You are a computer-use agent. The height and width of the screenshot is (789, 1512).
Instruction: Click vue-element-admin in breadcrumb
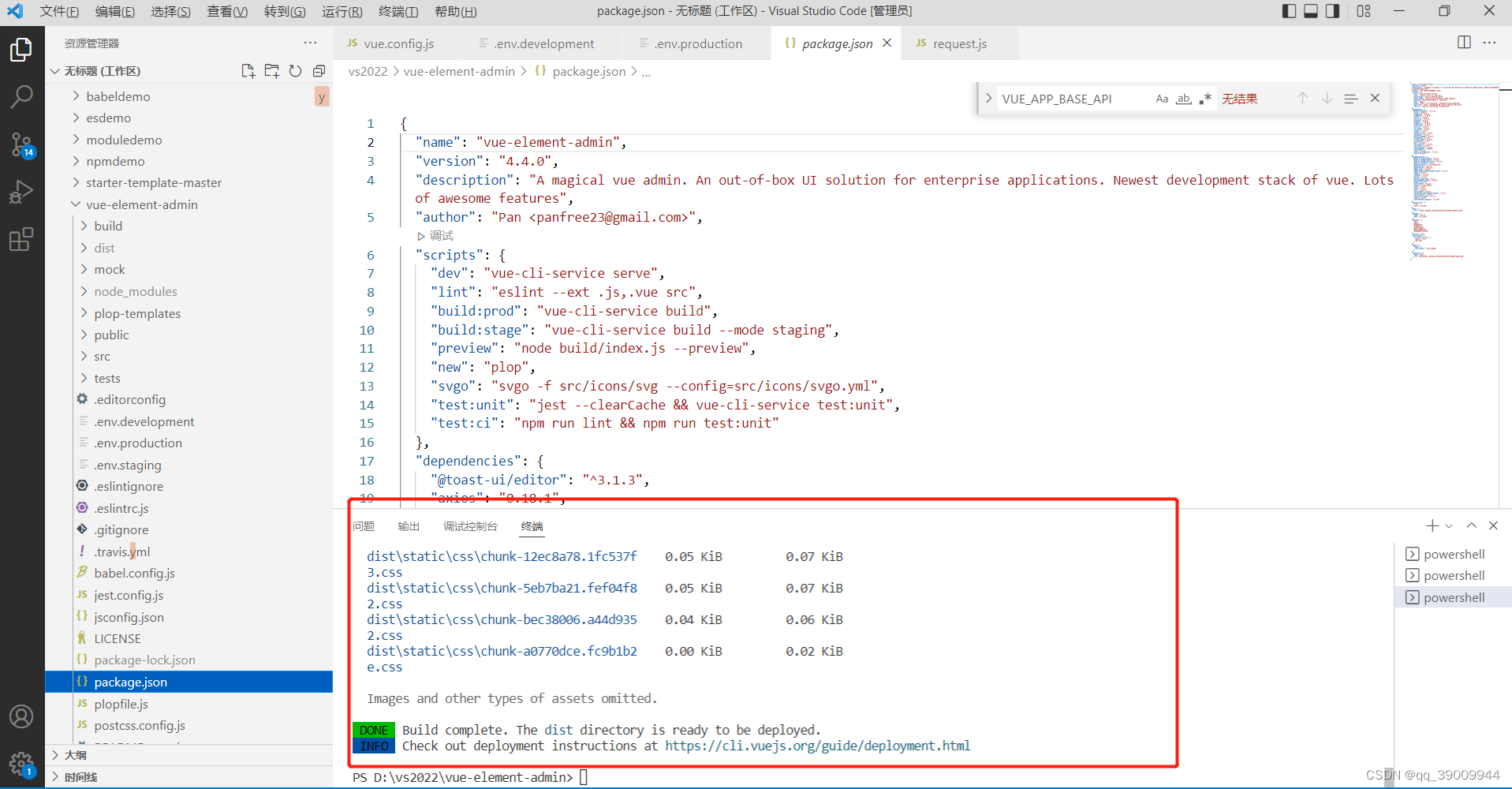pyautogui.click(x=459, y=71)
